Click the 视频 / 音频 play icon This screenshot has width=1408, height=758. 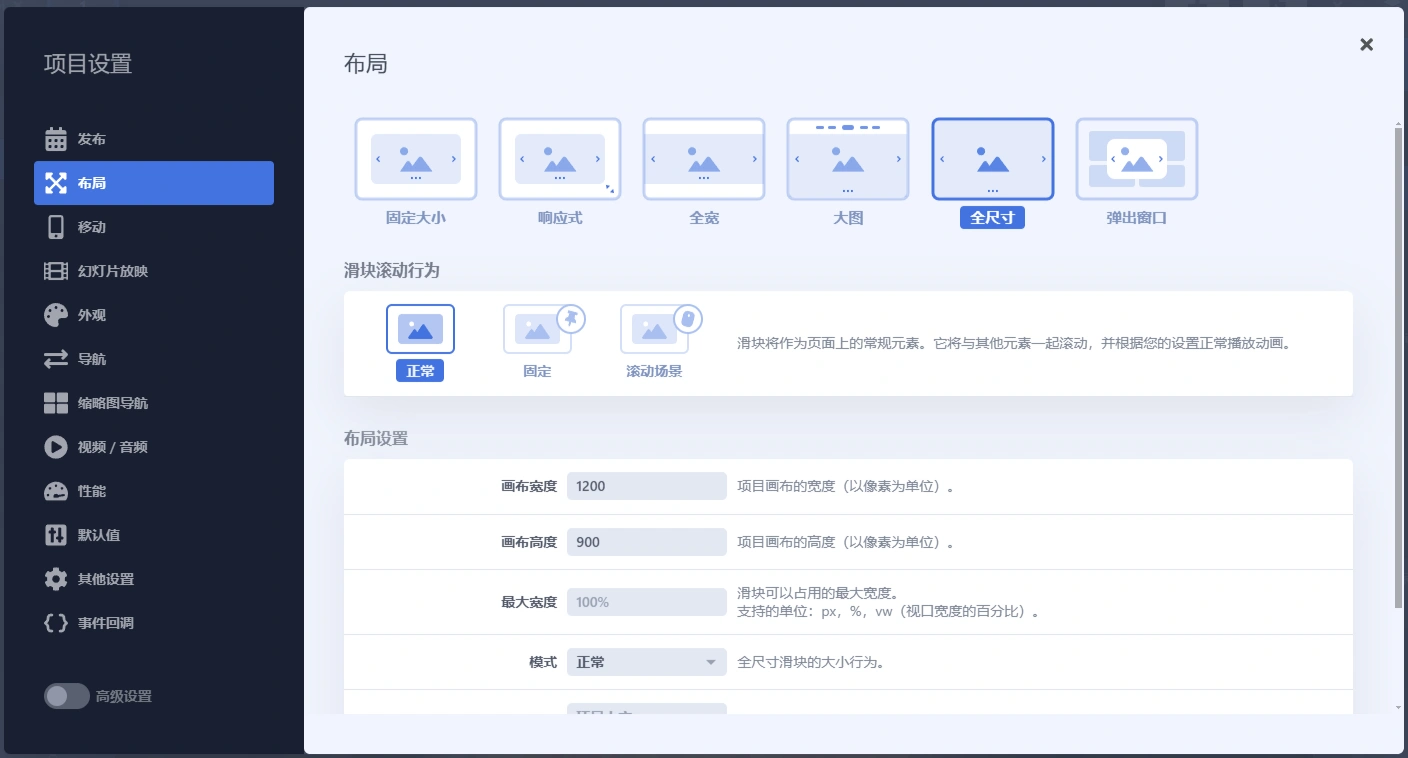click(57, 447)
